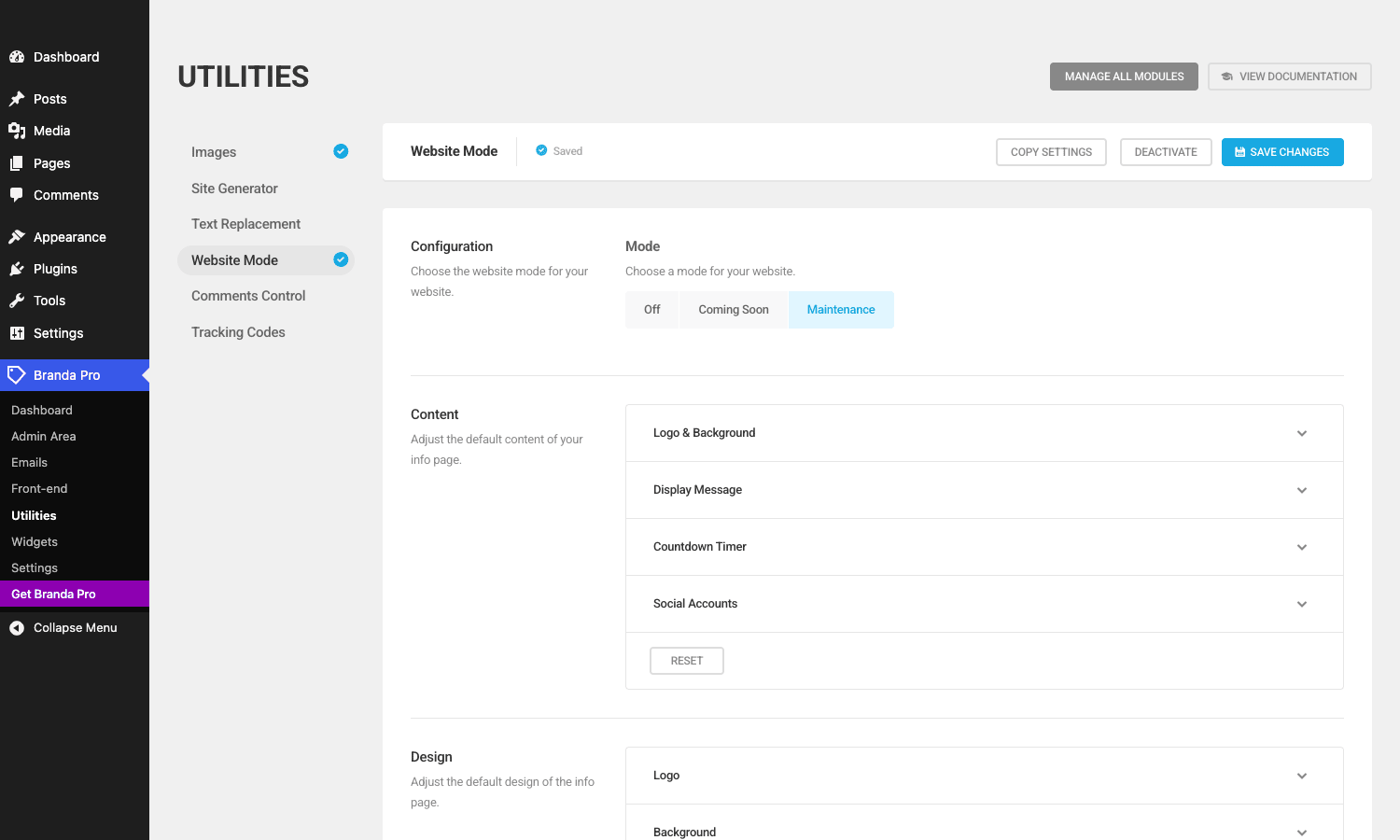Click Save Changes button
This screenshot has height=840, width=1400.
tap(1282, 152)
